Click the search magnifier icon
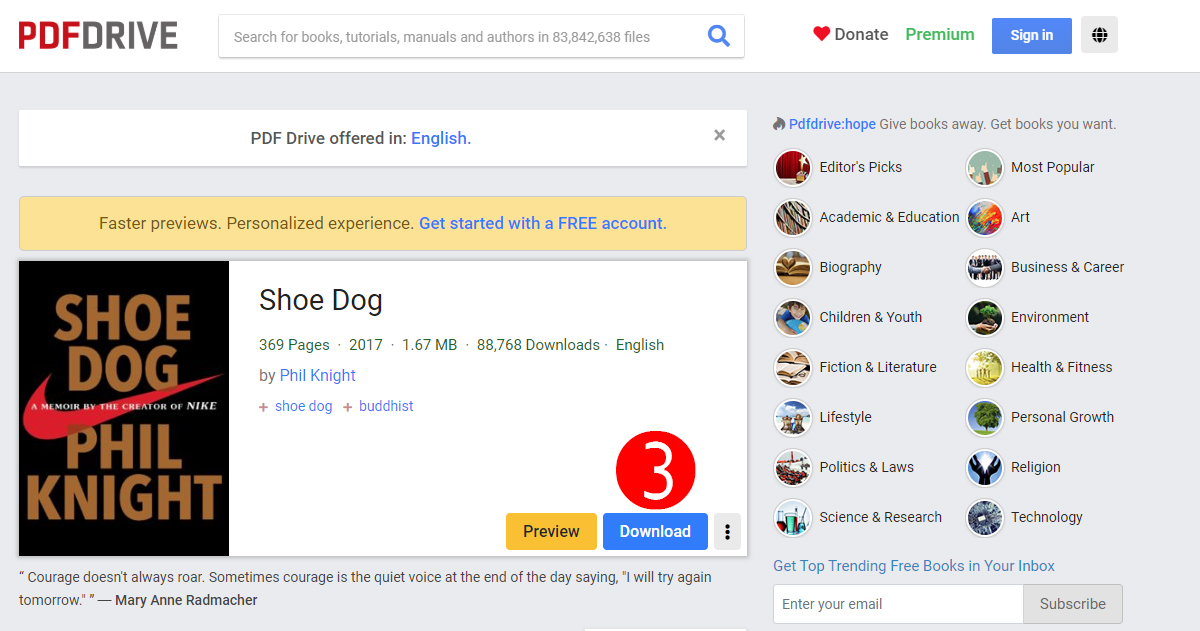 (718, 36)
